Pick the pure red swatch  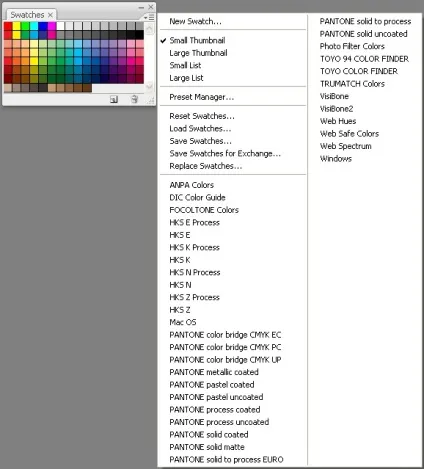(x=8, y=26)
